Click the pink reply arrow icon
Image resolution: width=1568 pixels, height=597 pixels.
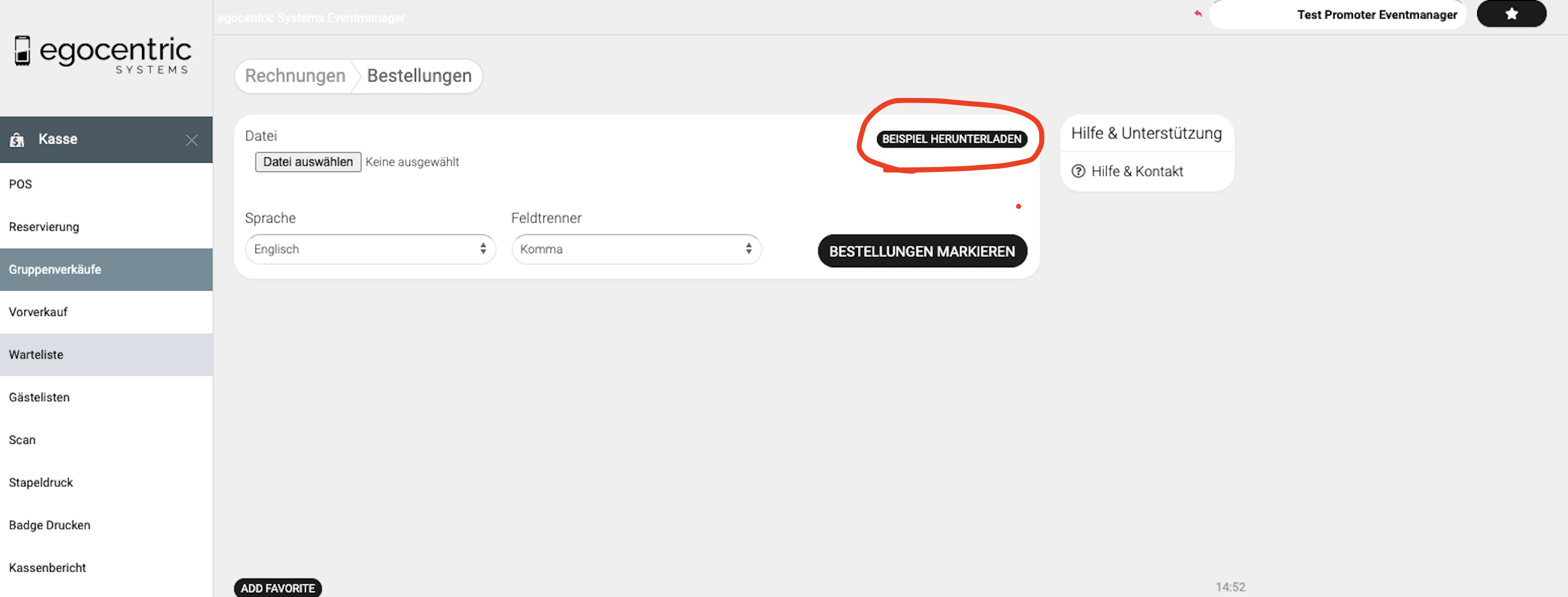click(x=1198, y=14)
